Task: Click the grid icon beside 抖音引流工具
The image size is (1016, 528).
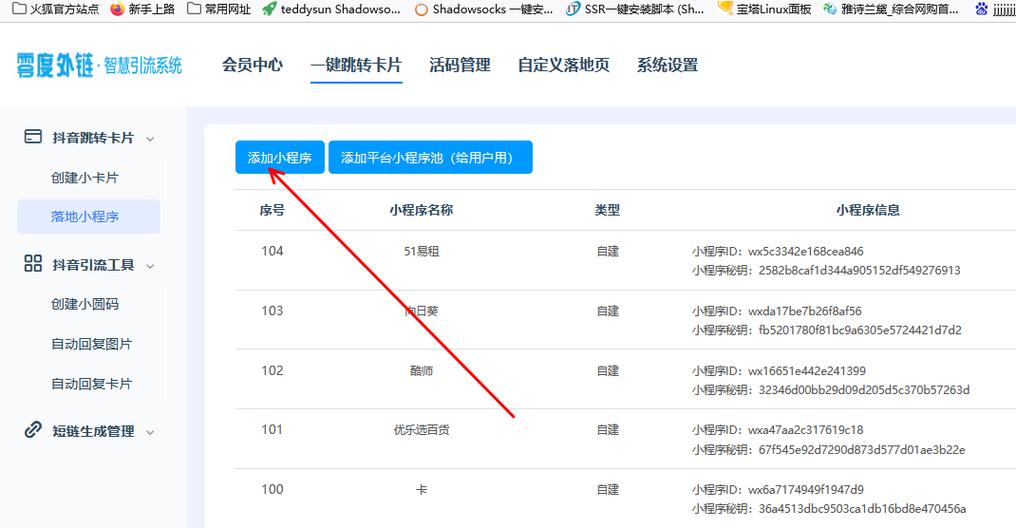Action: pyautogui.click(x=33, y=263)
